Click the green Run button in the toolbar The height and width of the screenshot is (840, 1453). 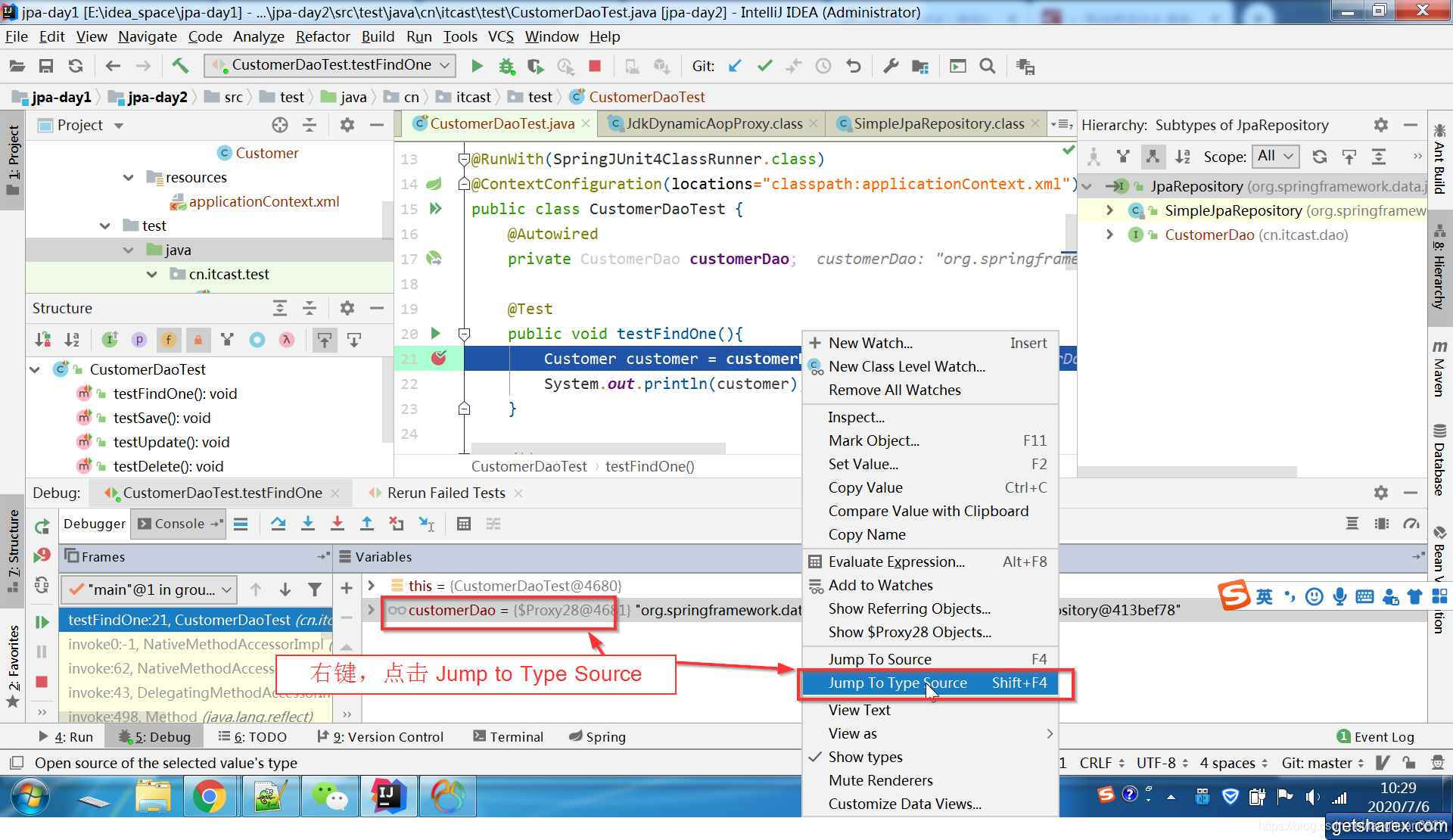point(477,66)
